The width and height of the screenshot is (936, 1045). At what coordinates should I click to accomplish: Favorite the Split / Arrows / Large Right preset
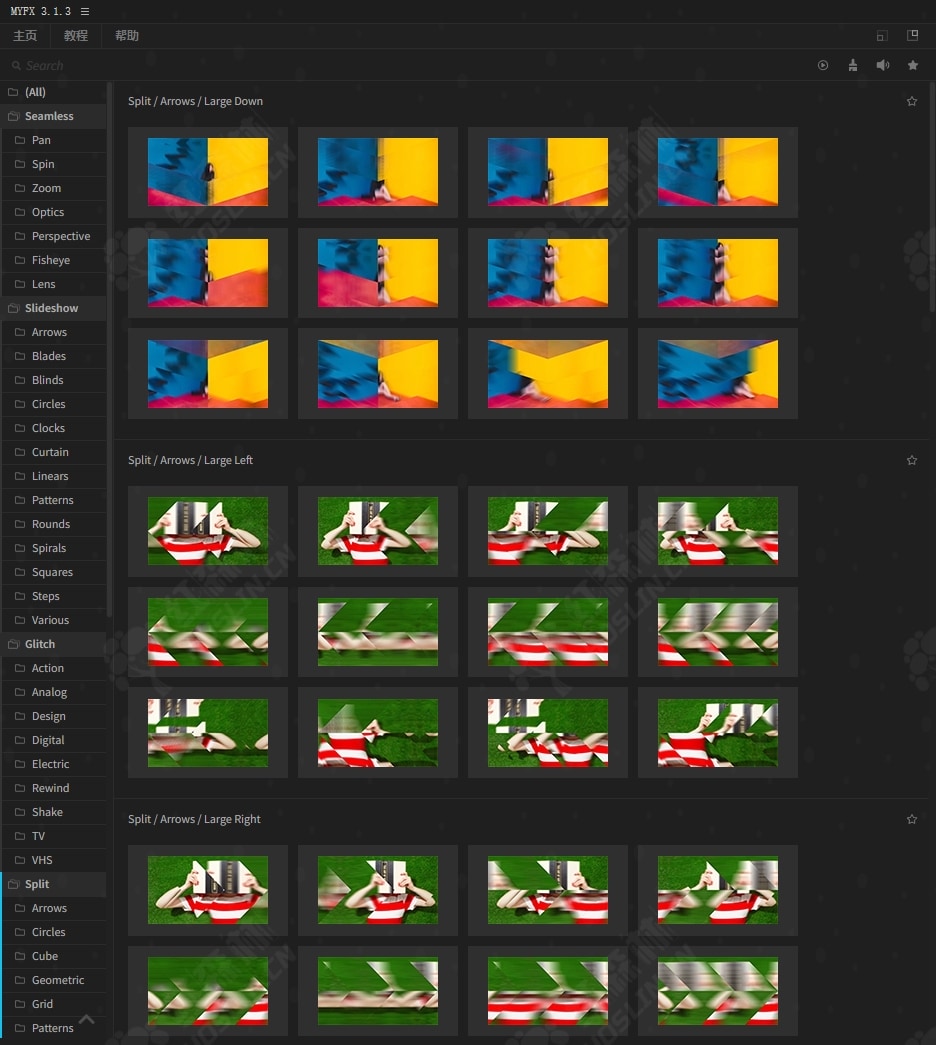pyautogui.click(x=912, y=819)
